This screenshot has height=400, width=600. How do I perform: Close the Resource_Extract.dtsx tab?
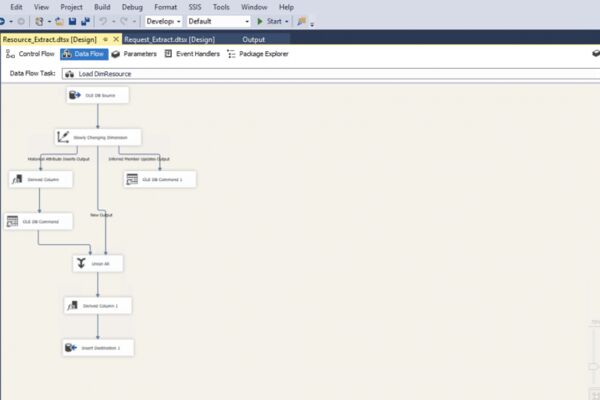pos(116,39)
